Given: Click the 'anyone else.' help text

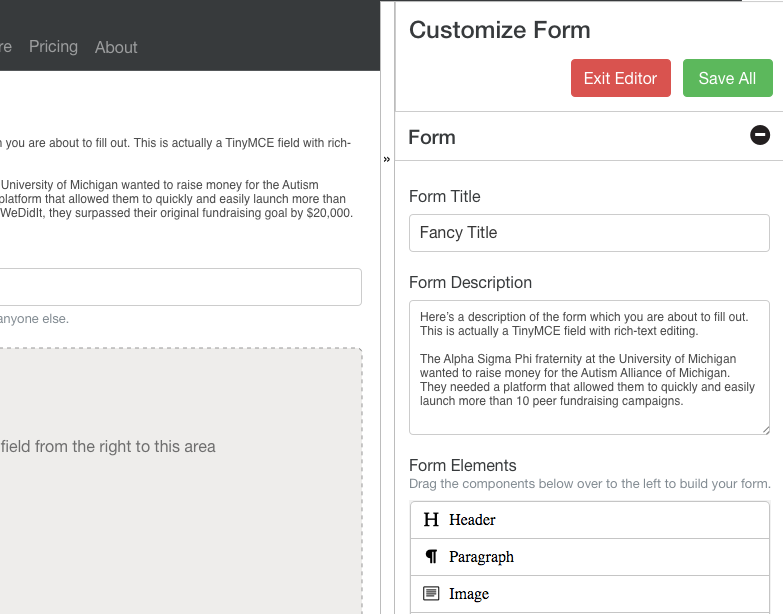Looking at the screenshot, I should (34, 318).
